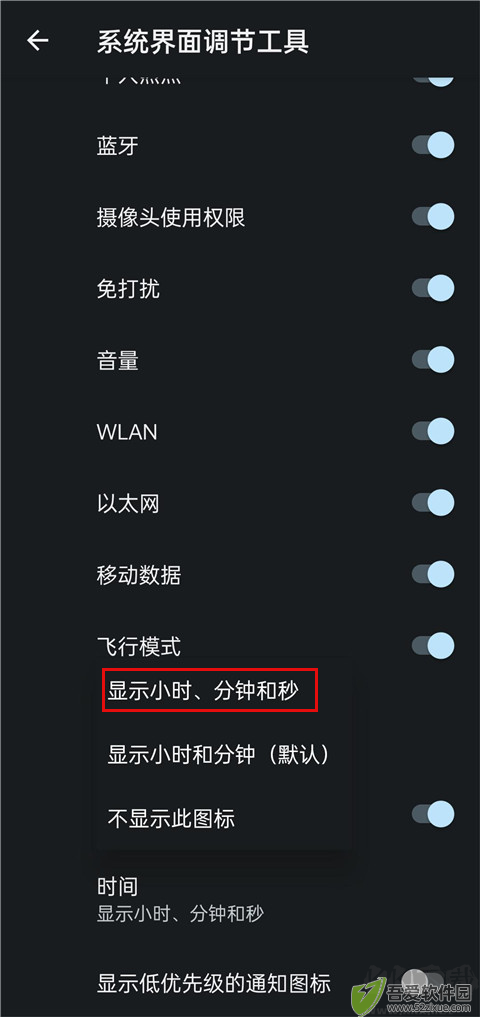Tap the back arrow icon

click(38, 41)
